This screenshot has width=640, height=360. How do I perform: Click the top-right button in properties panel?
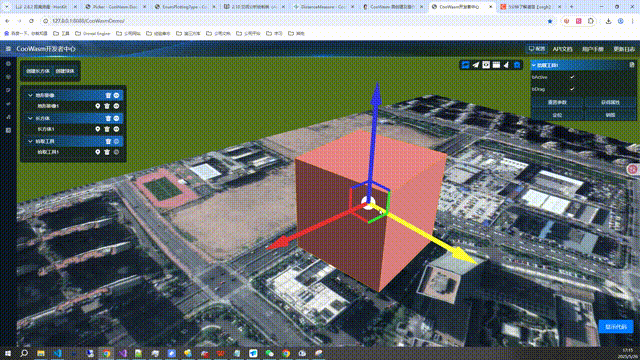pyautogui.click(x=610, y=102)
